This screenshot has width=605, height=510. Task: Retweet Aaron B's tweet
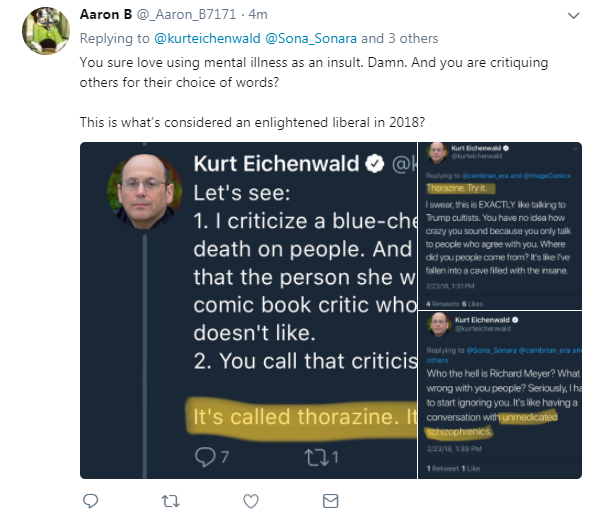171,501
